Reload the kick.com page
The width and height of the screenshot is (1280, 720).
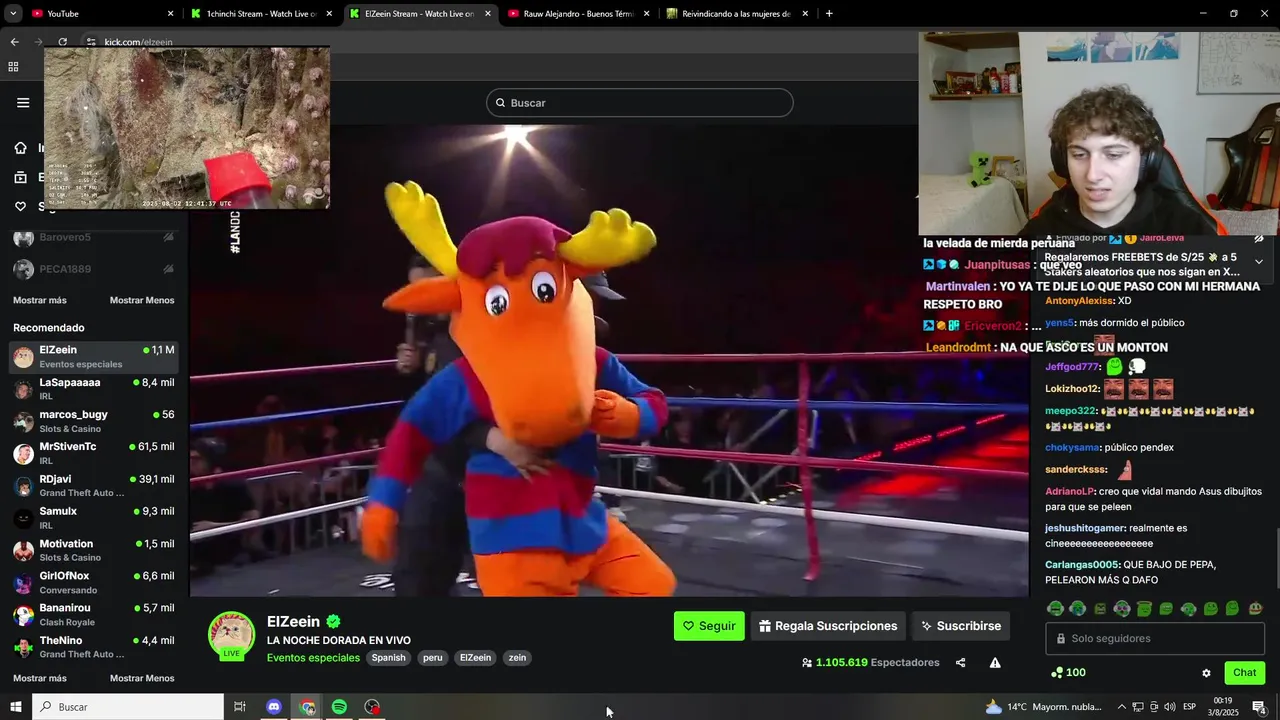(62, 42)
